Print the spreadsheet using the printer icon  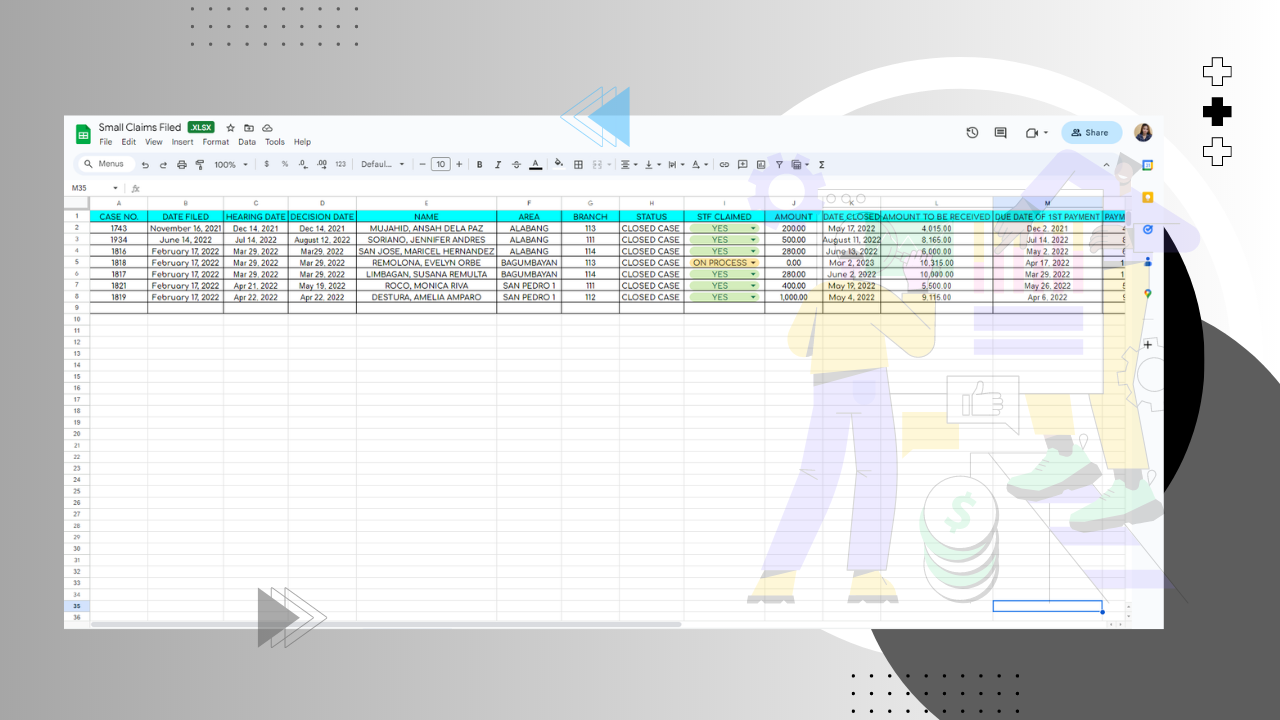coord(181,164)
